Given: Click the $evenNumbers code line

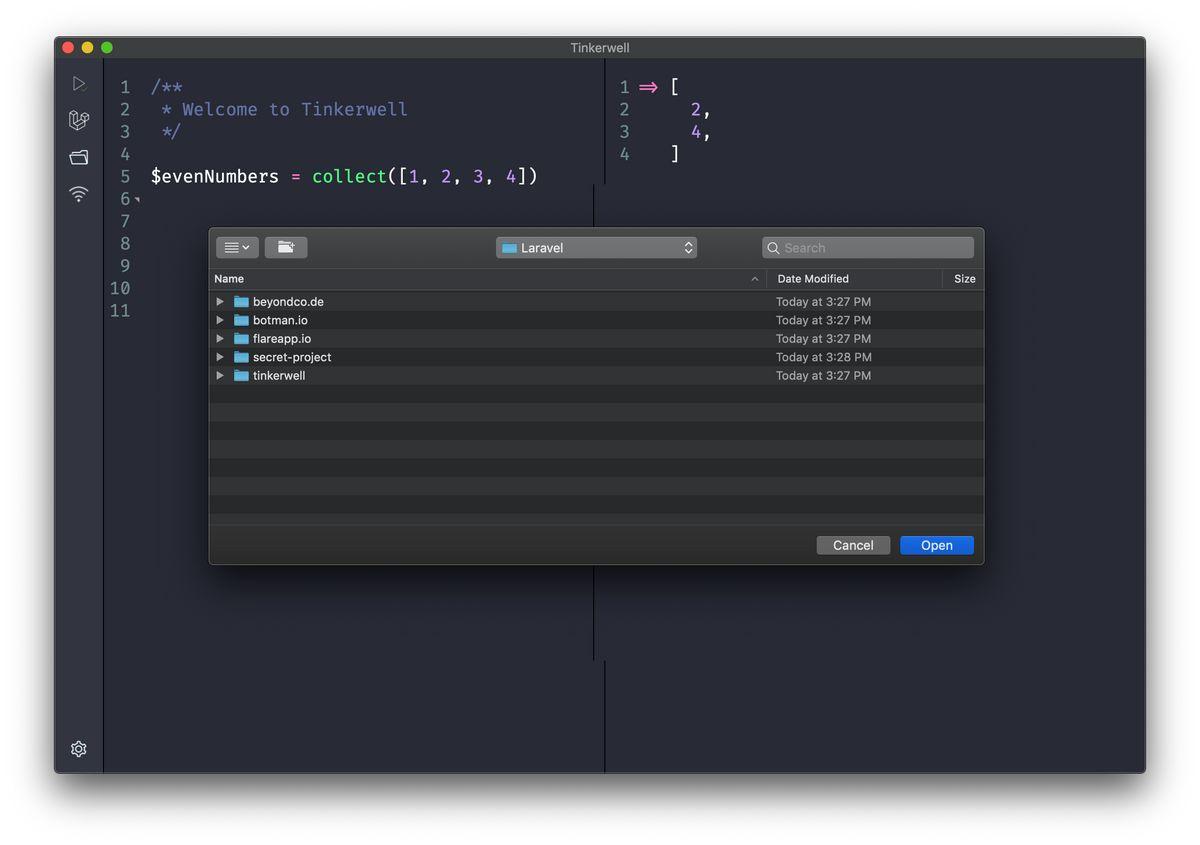Looking at the screenshot, I should (344, 176).
